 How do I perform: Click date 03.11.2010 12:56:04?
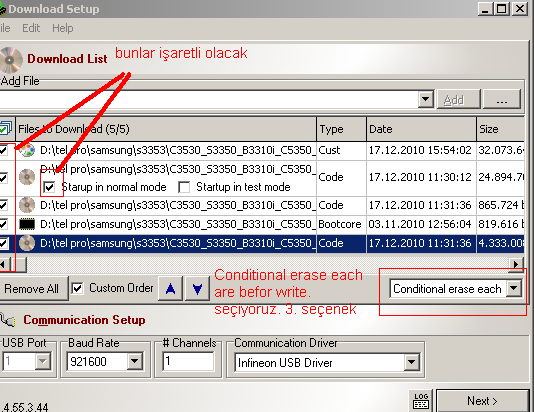point(420,224)
